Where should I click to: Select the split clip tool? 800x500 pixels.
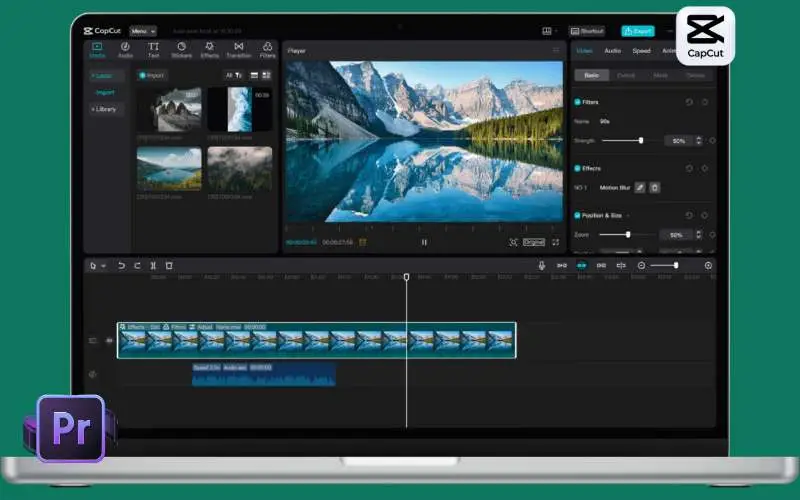click(x=153, y=265)
